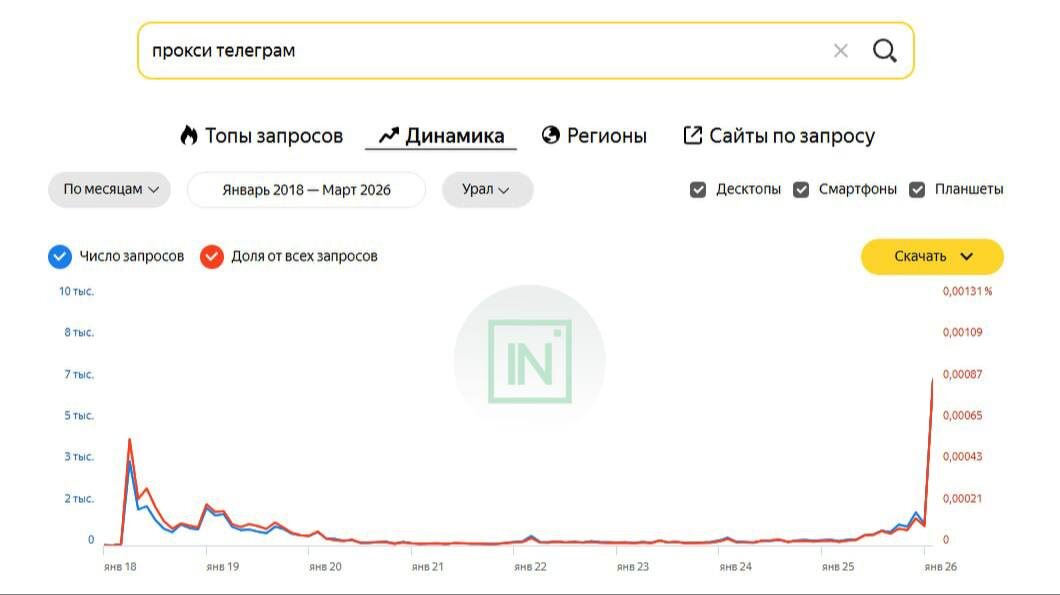1060x595 pixels.
Task: Click the globe icon for Регионы
Action: coord(551,136)
